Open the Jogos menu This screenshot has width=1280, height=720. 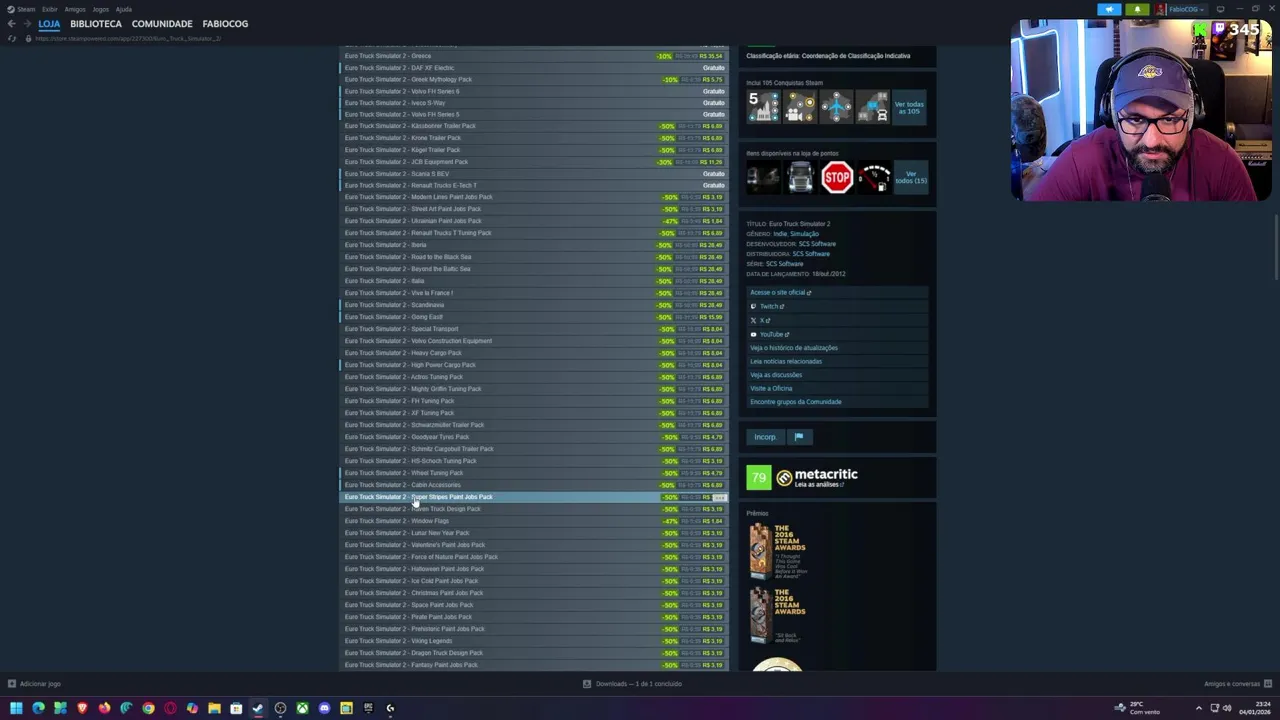point(101,9)
